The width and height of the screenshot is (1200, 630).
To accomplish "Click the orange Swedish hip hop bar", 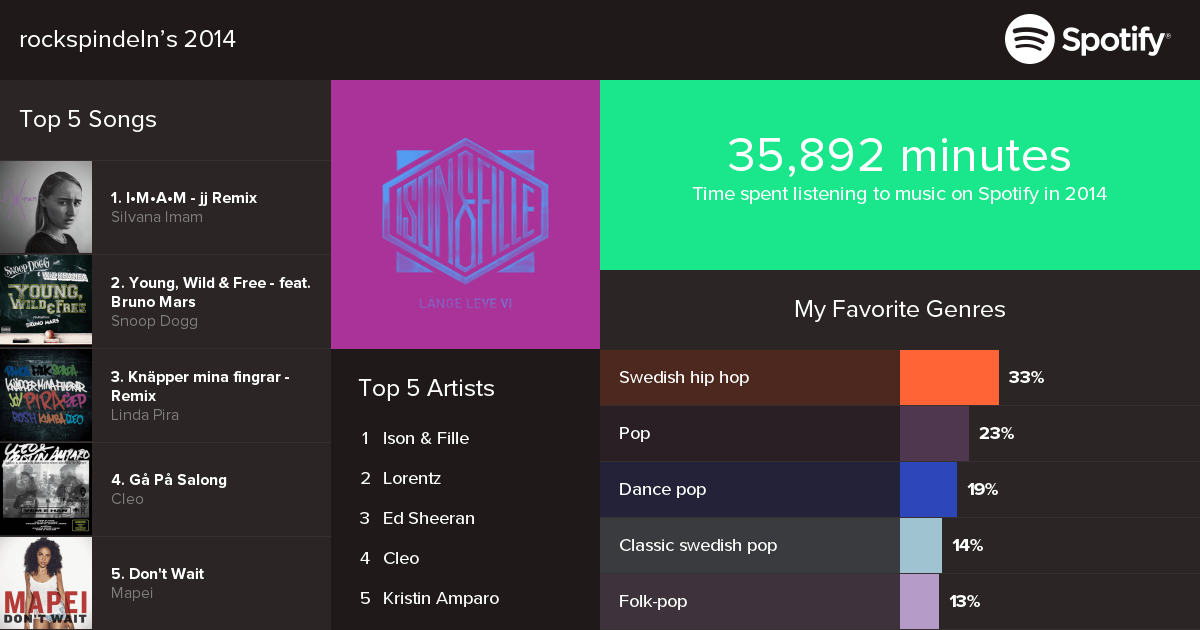I will tap(949, 377).
